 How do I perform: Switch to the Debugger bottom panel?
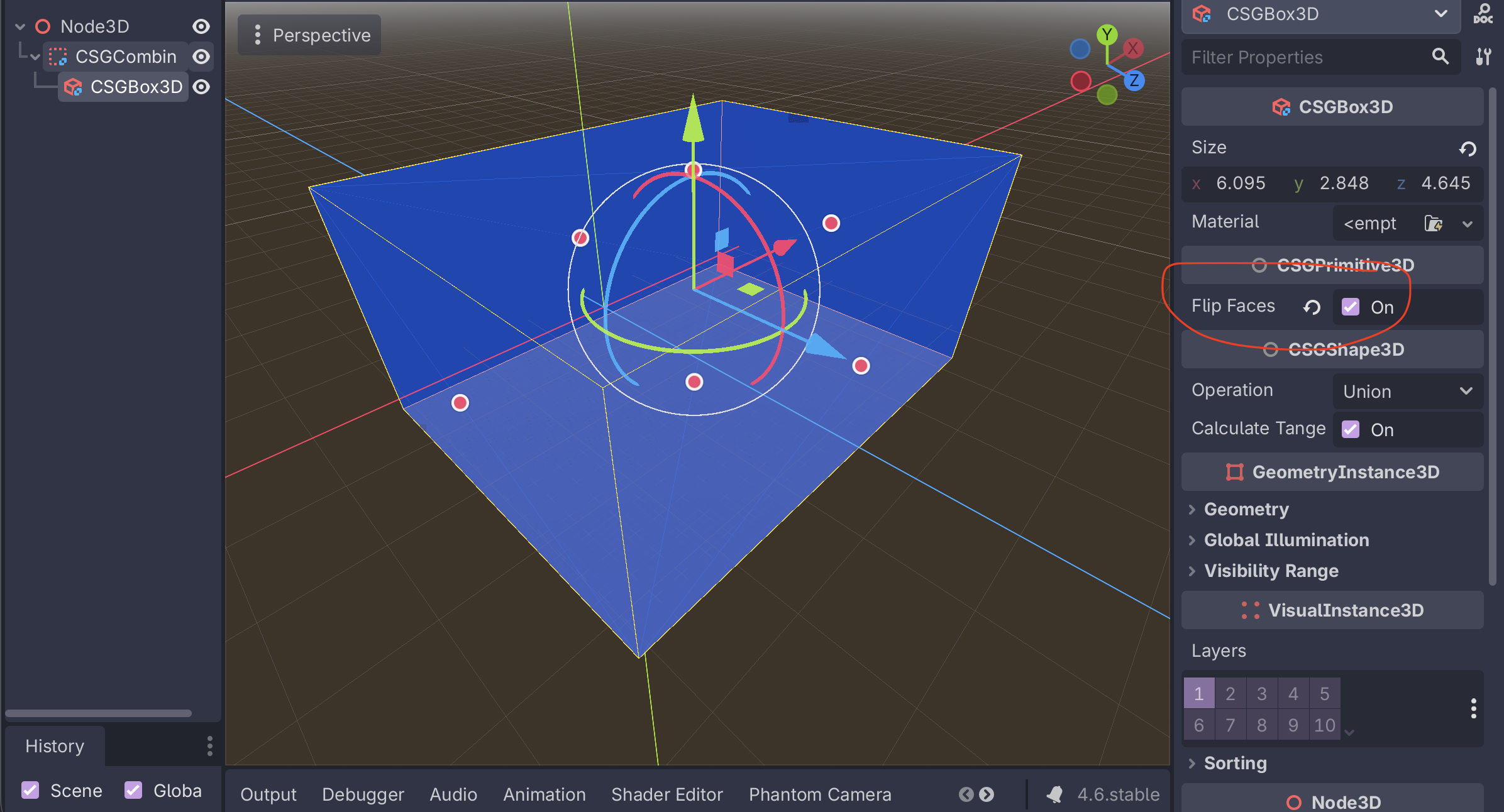click(x=363, y=794)
